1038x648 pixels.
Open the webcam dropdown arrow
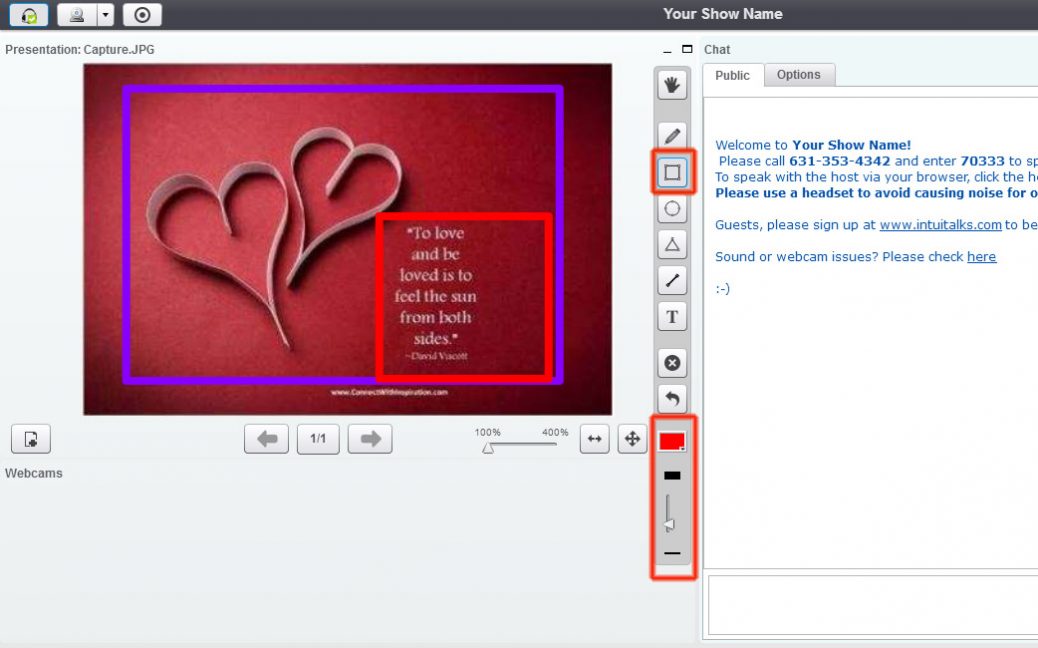106,15
